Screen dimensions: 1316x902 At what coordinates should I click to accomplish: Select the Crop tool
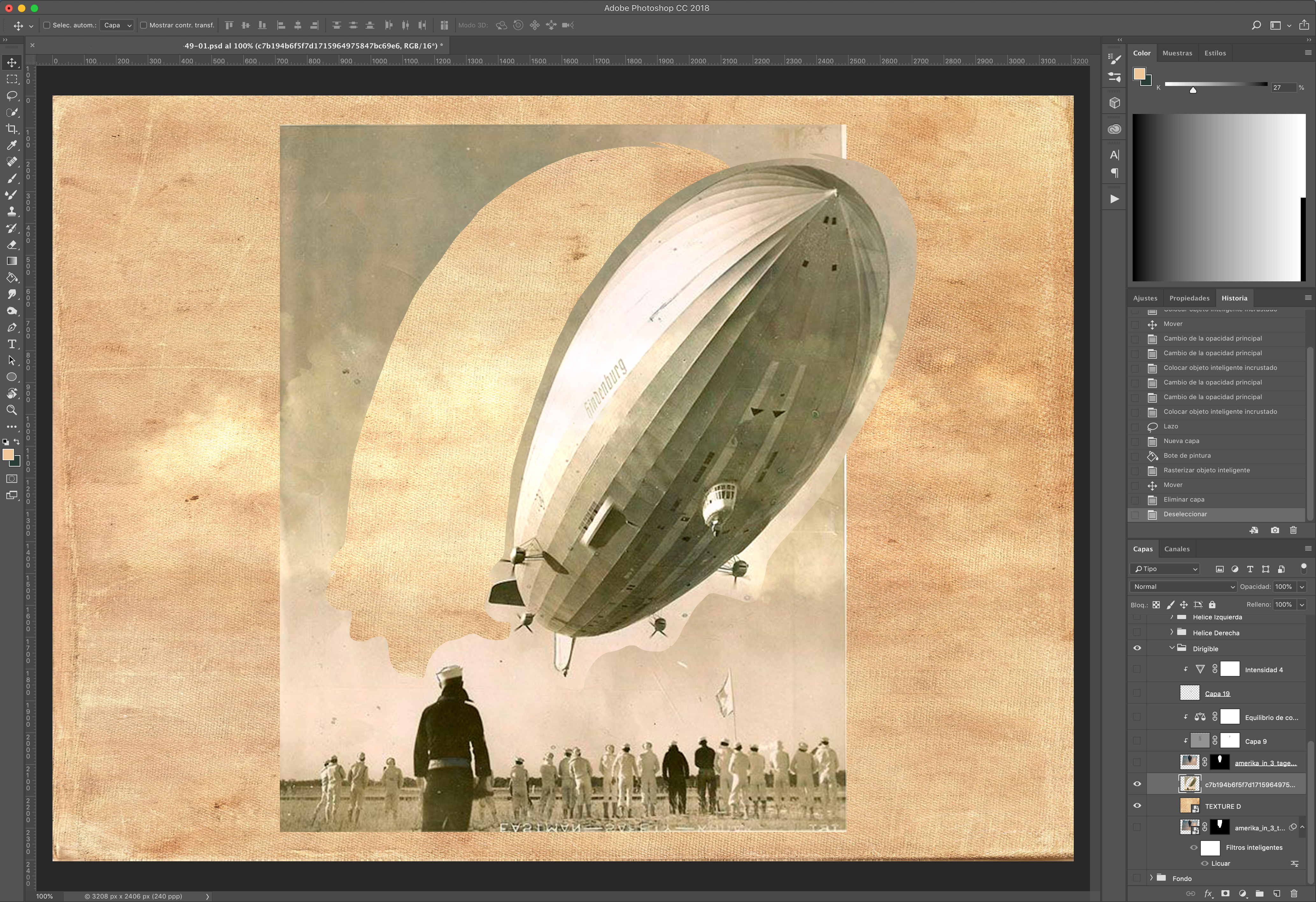click(x=12, y=129)
